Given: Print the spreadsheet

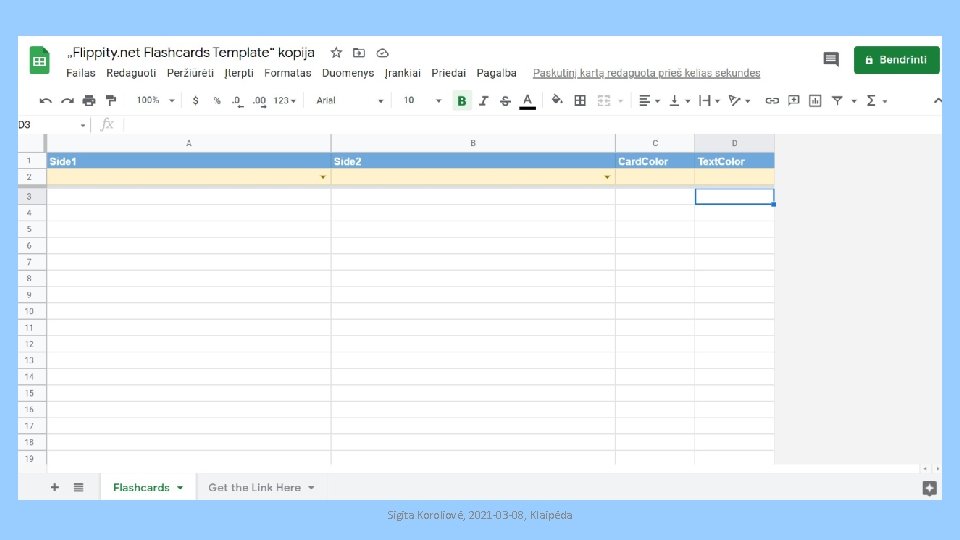Looking at the screenshot, I should coord(89,100).
